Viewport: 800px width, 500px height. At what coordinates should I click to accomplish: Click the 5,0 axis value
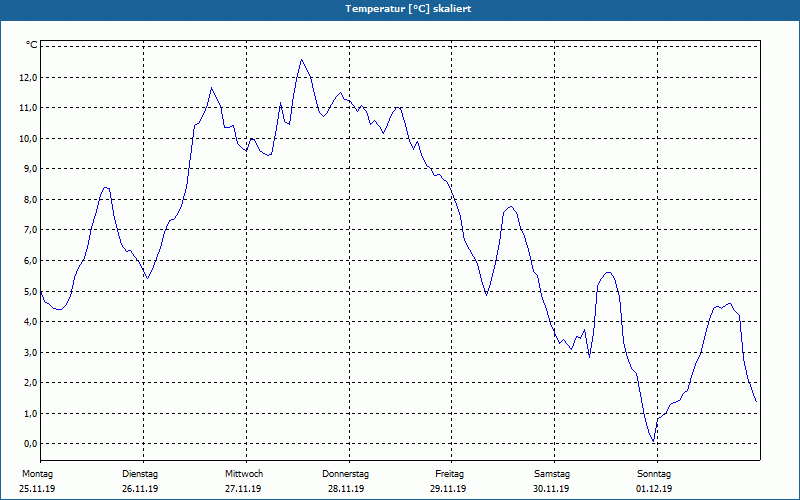point(30,291)
